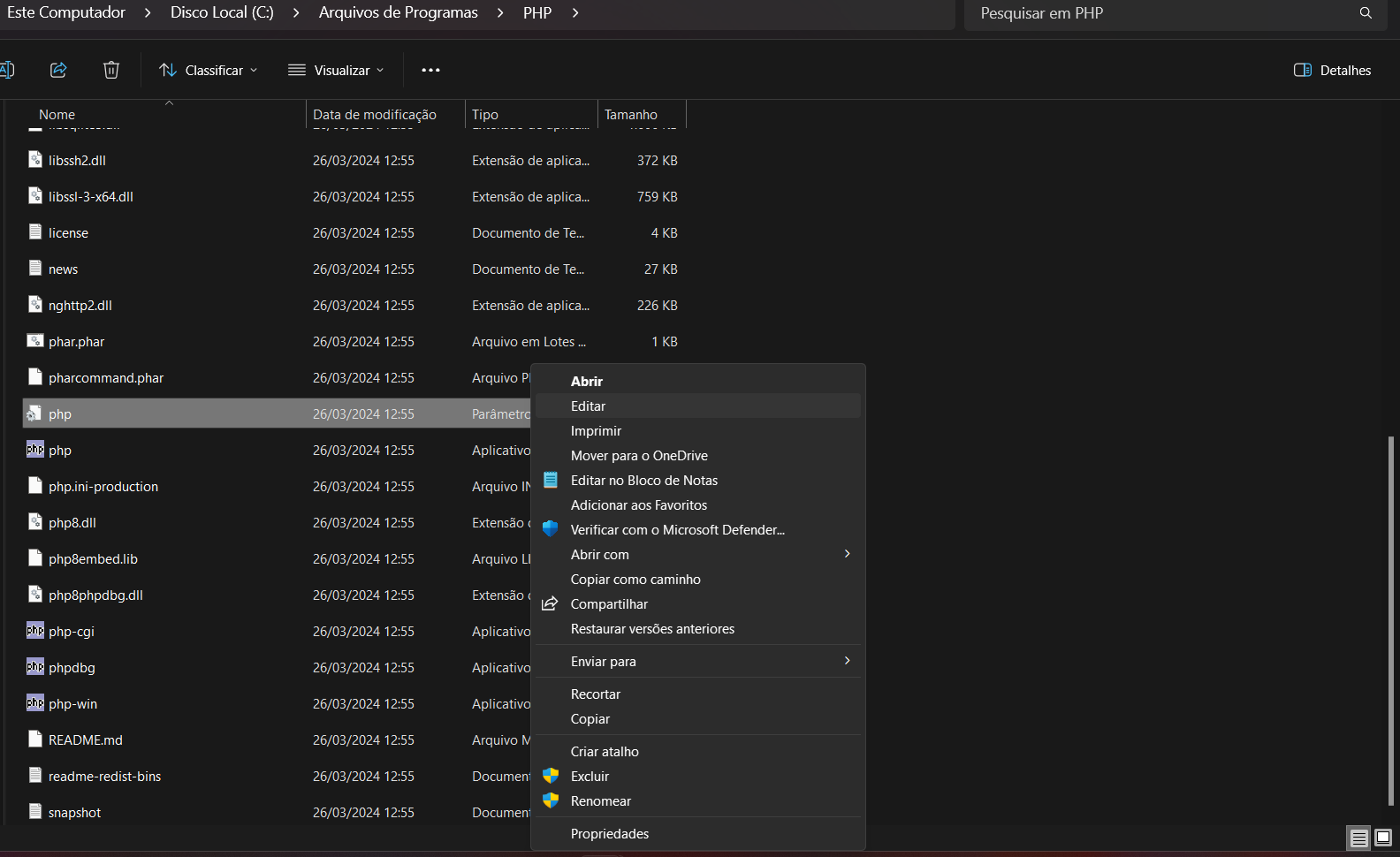The height and width of the screenshot is (857, 1400).
Task: Go to Arquivos de Programas breadcrumb
Action: 399,12
